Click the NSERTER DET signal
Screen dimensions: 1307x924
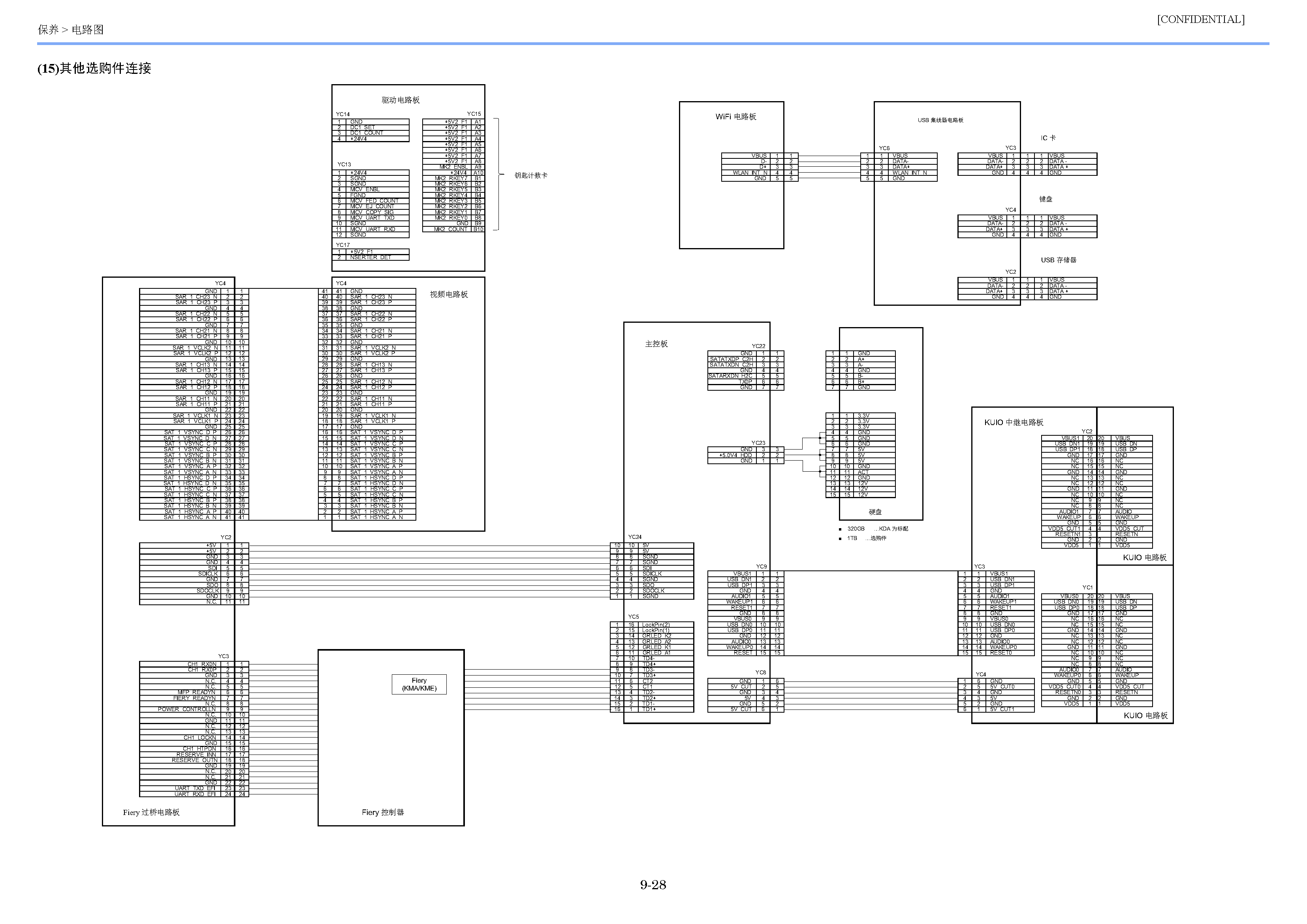[x=370, y=257]
